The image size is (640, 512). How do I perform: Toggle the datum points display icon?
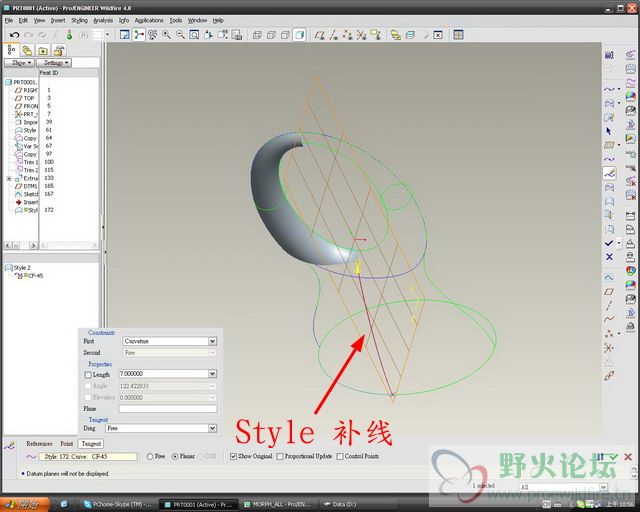coord(347,35)
